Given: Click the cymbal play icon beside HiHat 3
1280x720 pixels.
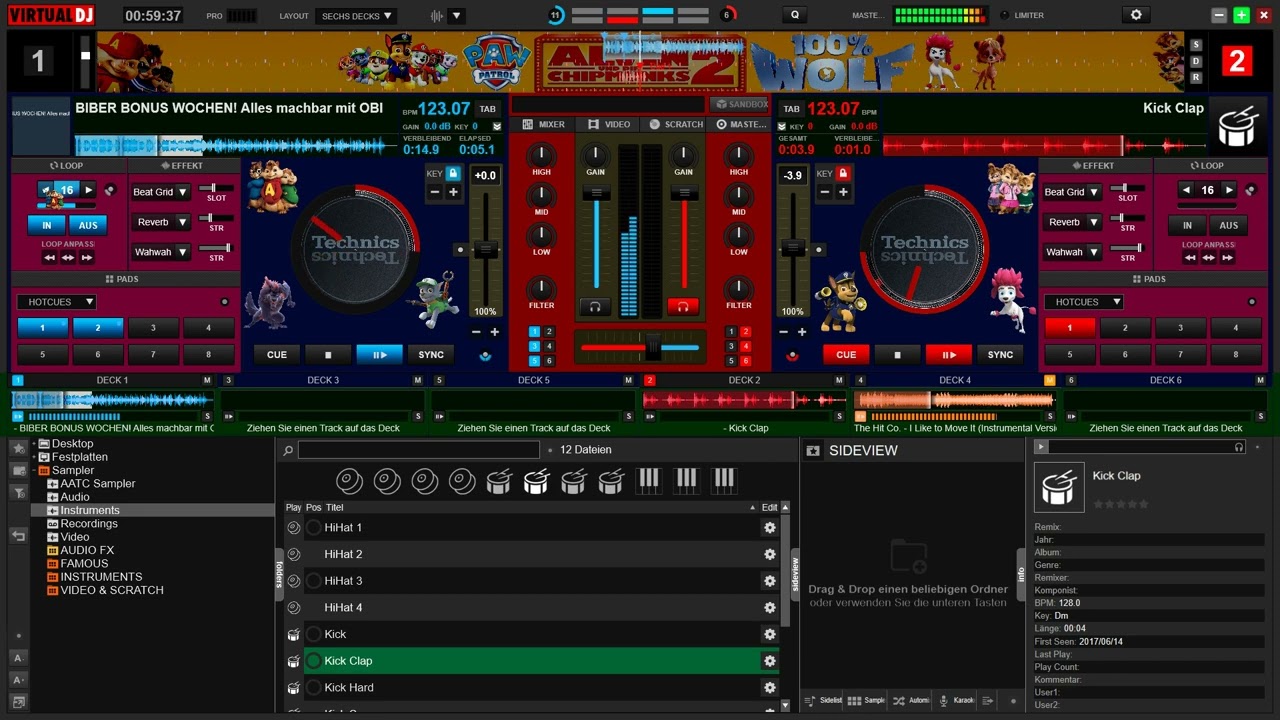Looking at the screenshot, I should coord(294,581).
